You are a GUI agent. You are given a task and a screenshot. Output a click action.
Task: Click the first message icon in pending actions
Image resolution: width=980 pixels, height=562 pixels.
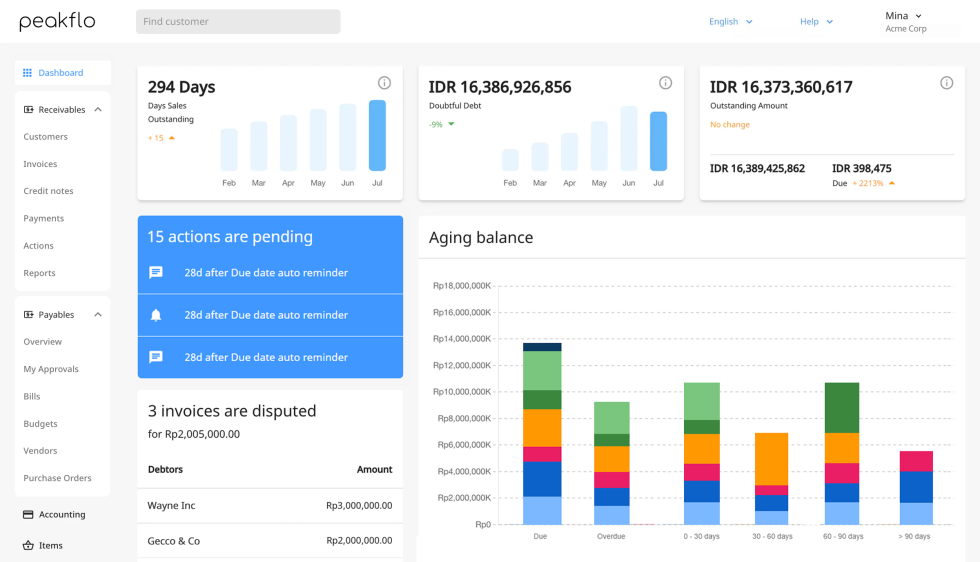coord(156,272)
